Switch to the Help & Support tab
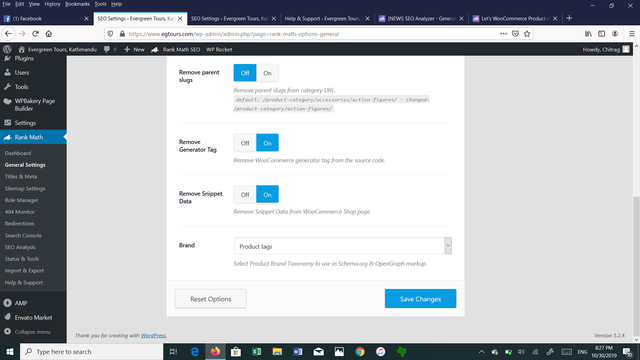The image size is (640, 360). 327,18
